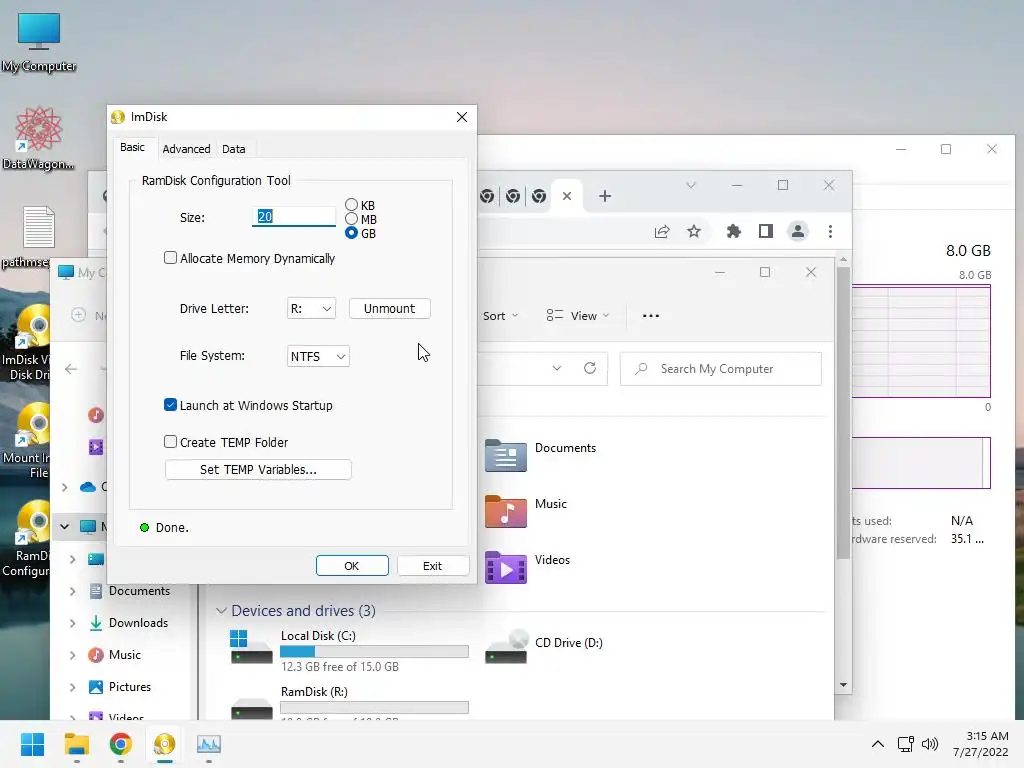Click the taskbar clock and date
The height and width of the screenshot is (768, 1024).
click(980, 744)
